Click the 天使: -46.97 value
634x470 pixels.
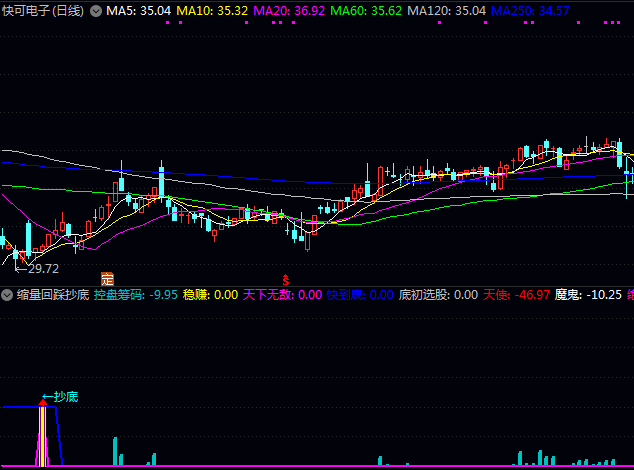[516, 295]
